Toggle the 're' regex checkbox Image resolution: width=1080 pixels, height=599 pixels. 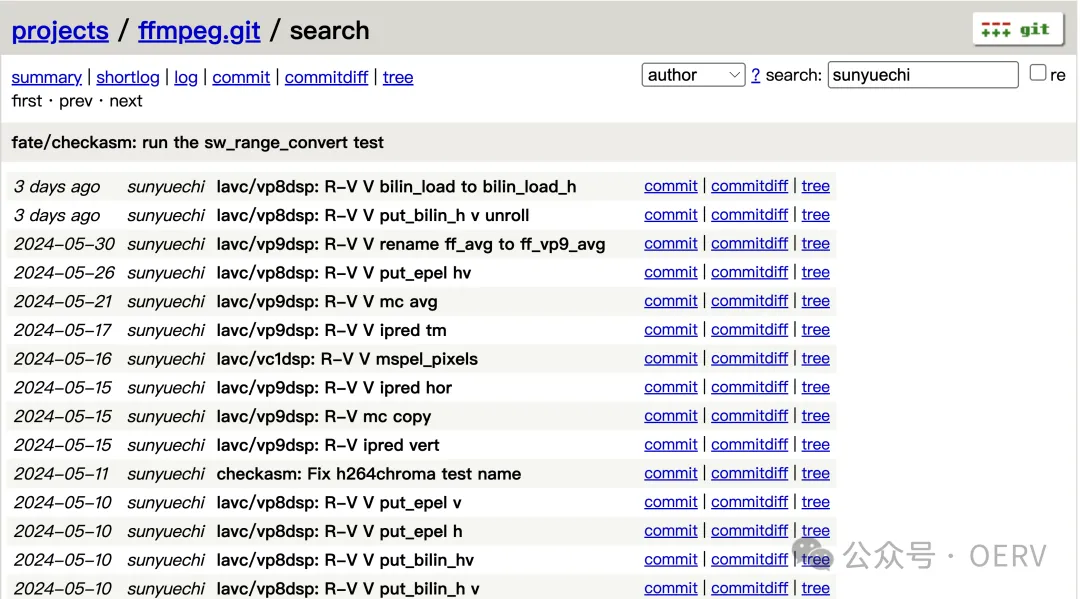click(x=1038, y=73)
